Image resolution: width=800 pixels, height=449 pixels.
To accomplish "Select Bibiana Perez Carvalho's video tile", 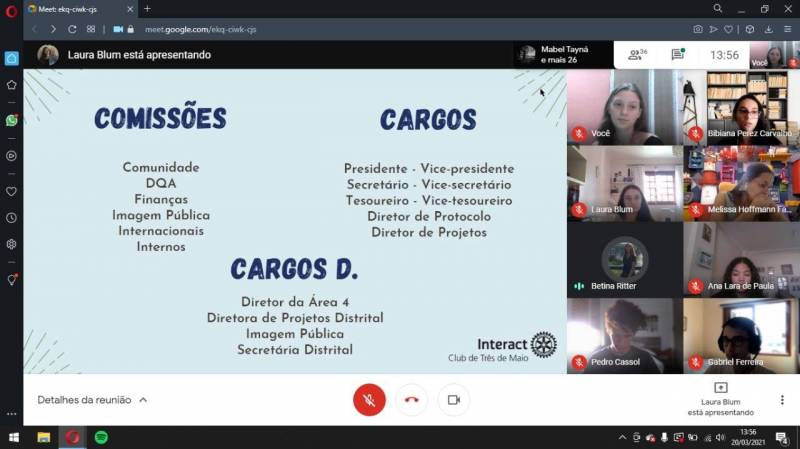I will coord(741,107).
